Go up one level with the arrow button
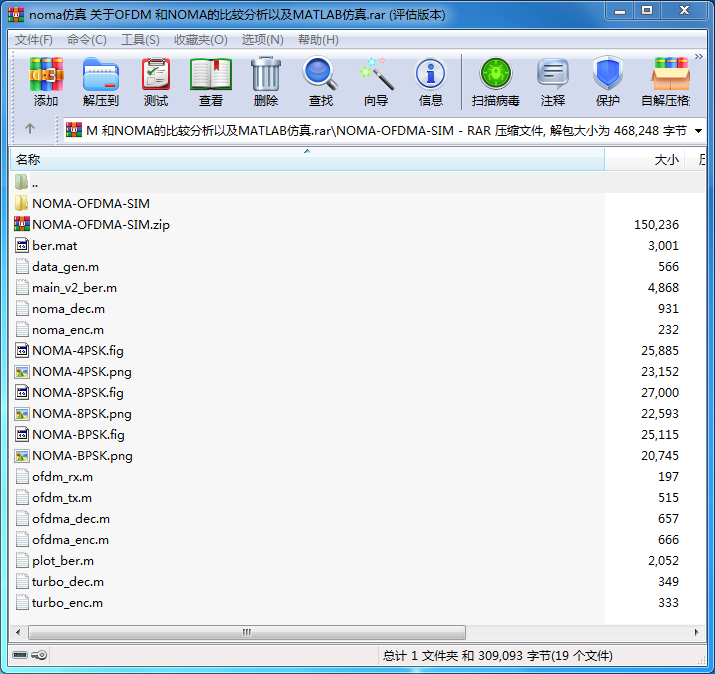 point(30,129)
